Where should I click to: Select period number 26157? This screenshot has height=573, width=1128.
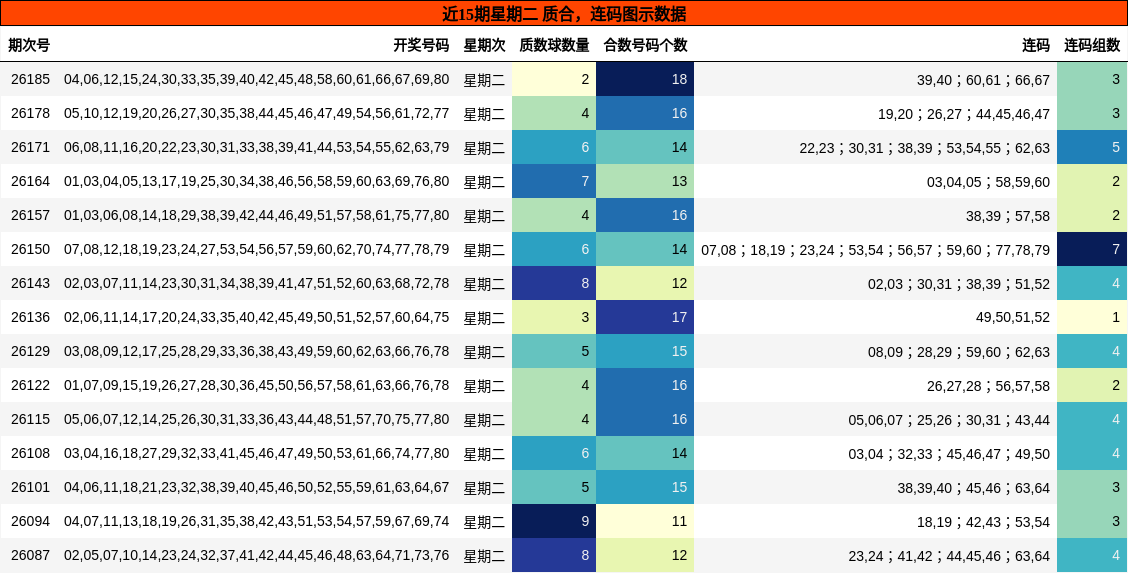coord(30,216)
